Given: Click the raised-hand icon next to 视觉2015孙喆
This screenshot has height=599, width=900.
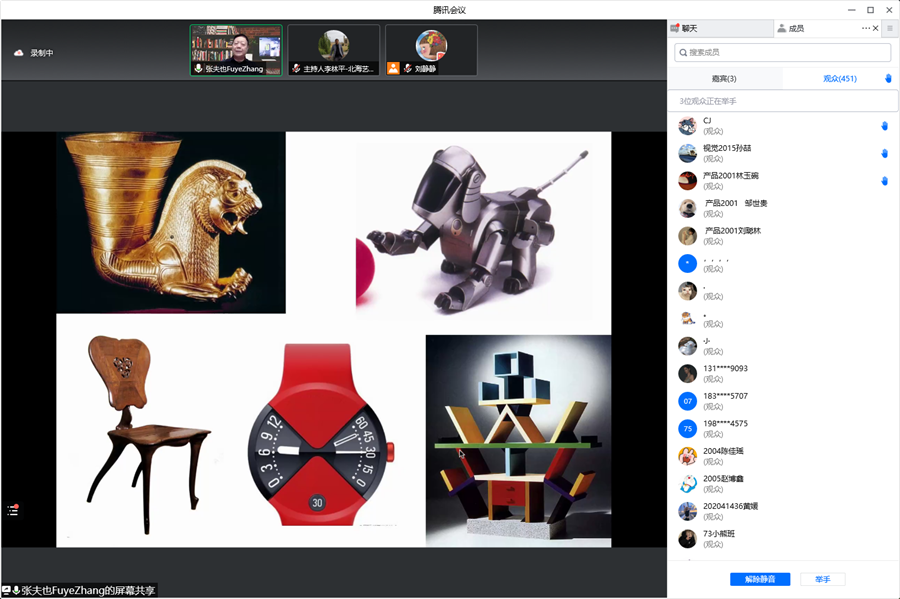Looking at the screenshot, I should (x=884, y=153).
